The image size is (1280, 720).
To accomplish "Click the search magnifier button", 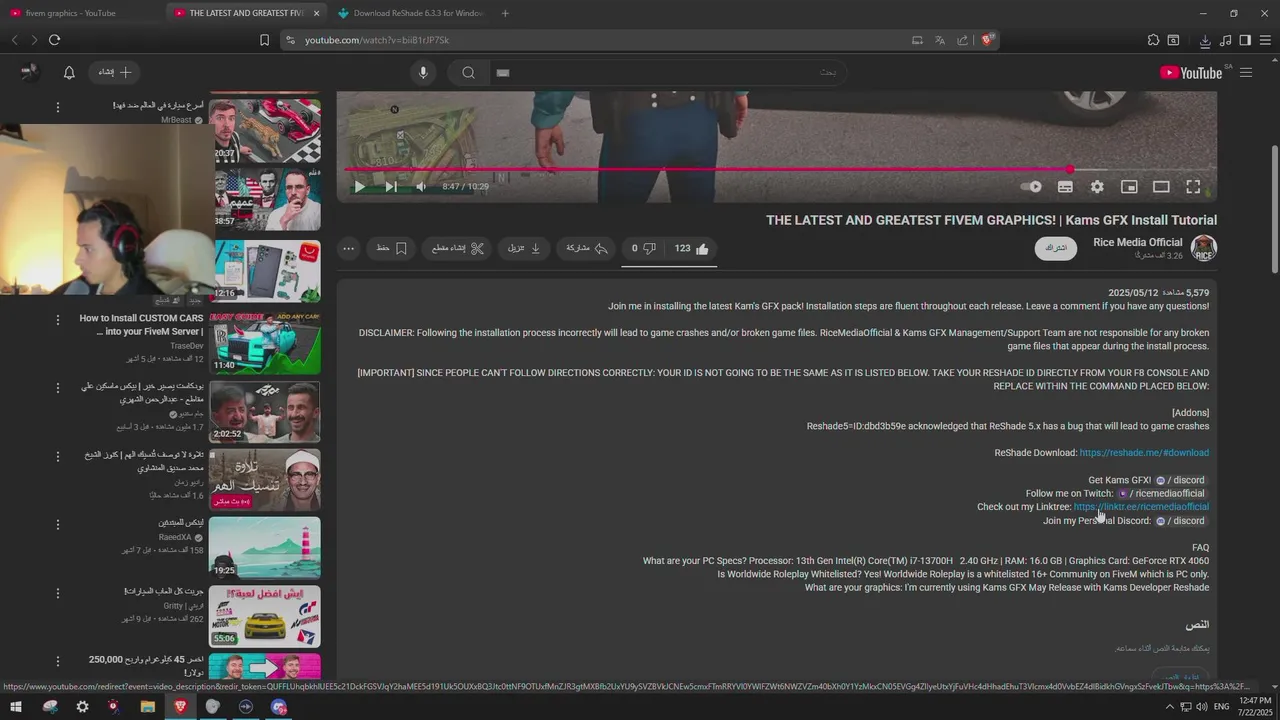I will (468, 73).
